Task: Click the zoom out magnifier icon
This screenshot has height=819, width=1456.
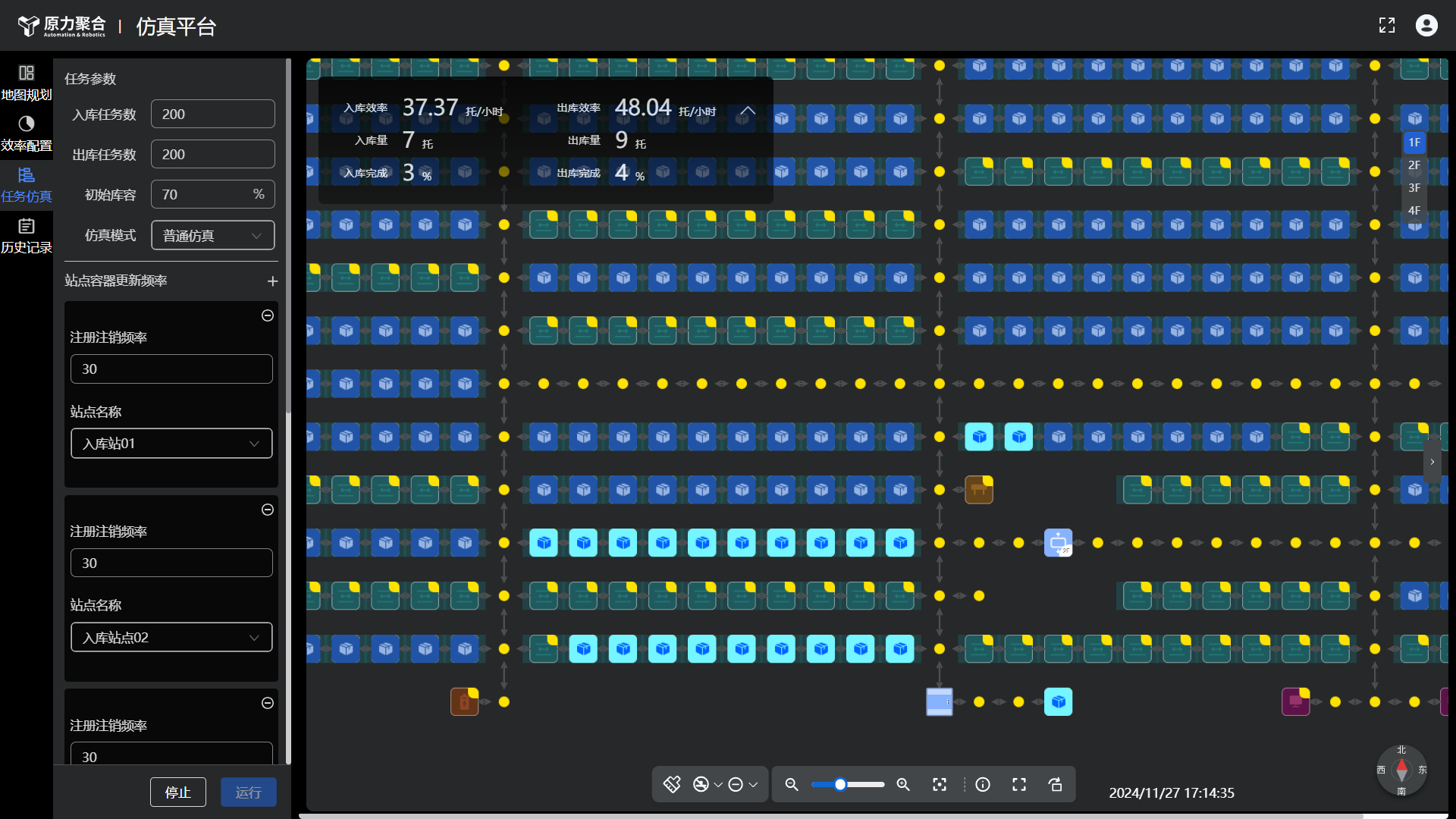Action: coord(792,785)
